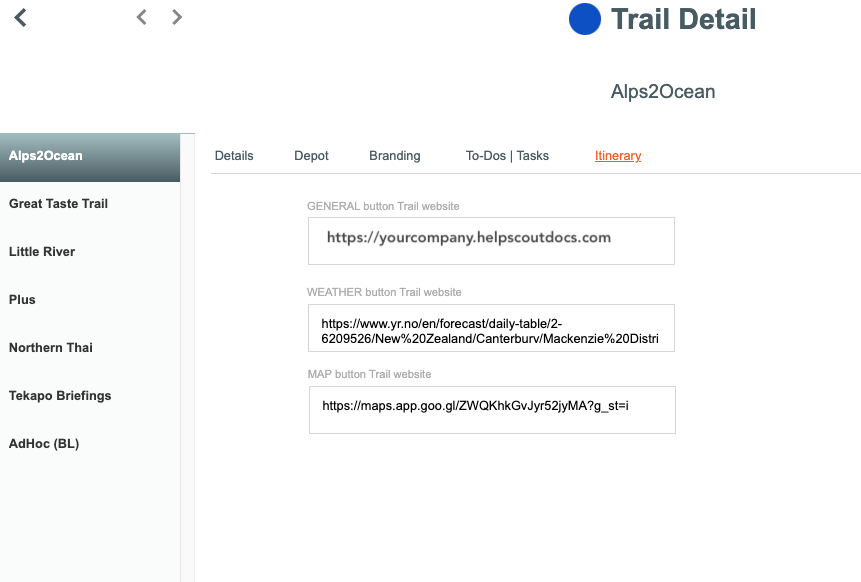
Task: Switch to the Details tab
Action: pyautogui.click(x=234, y=156)
